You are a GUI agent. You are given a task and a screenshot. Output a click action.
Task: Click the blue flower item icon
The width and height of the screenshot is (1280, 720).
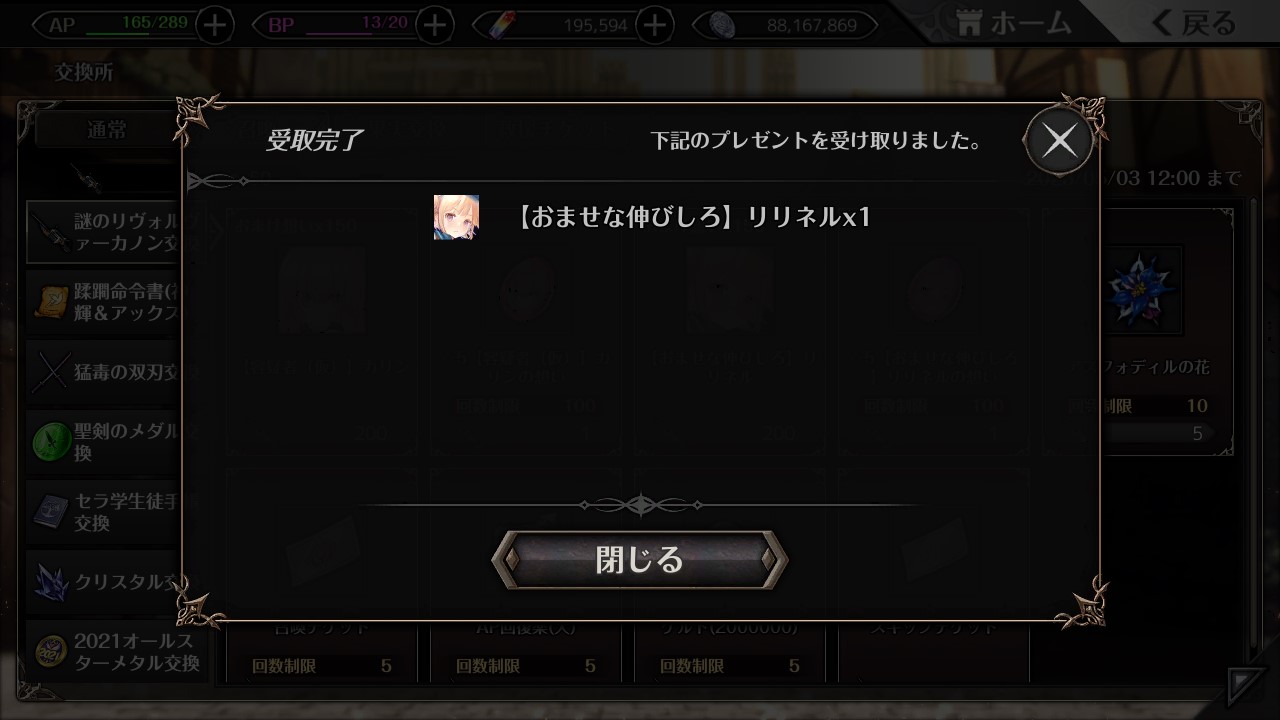tap(1142, 290)
